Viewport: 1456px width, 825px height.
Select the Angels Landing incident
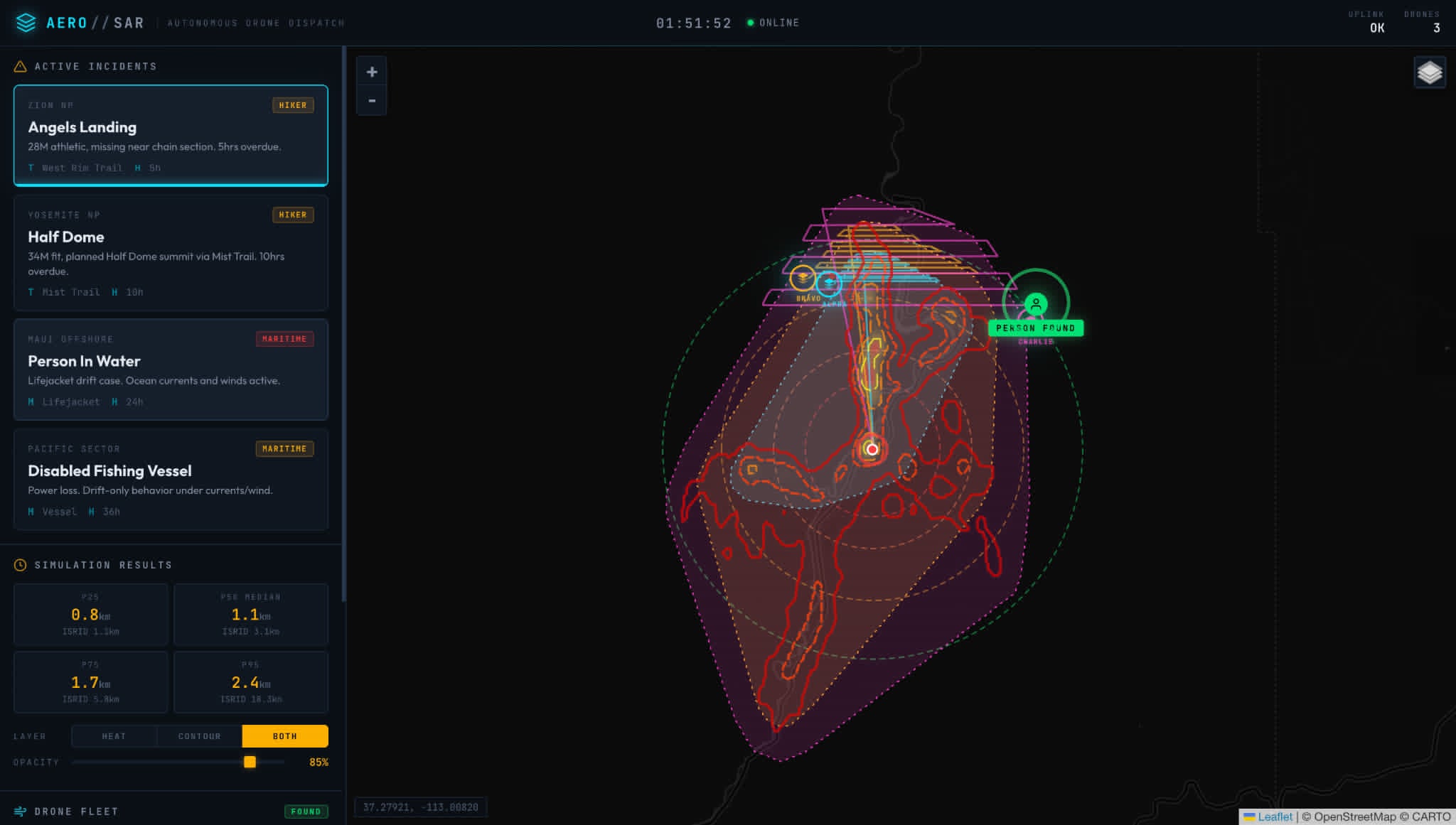171,135
